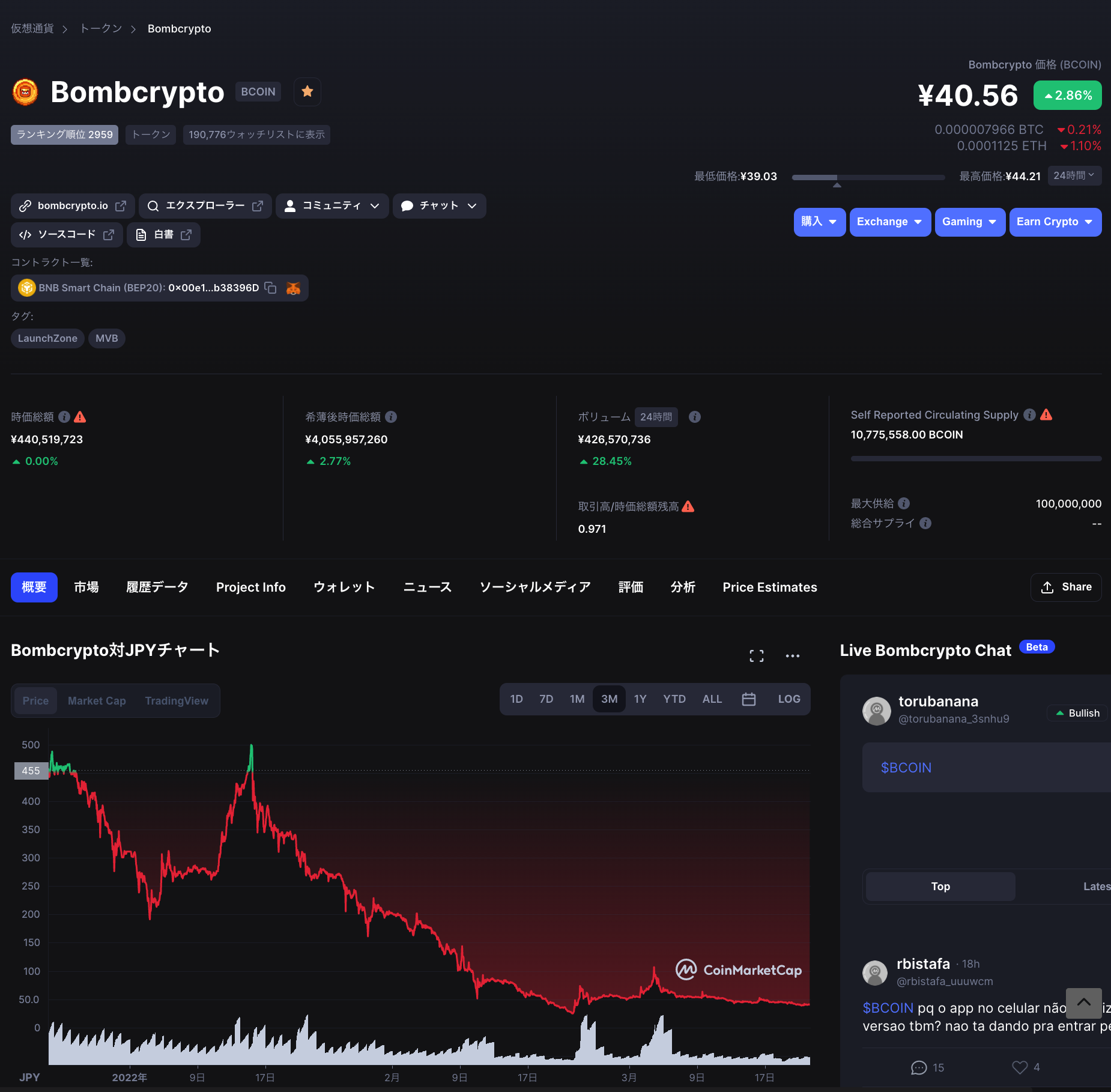Open the 白書 whitepaper link

pyautogui.click(x=163, y=235)
